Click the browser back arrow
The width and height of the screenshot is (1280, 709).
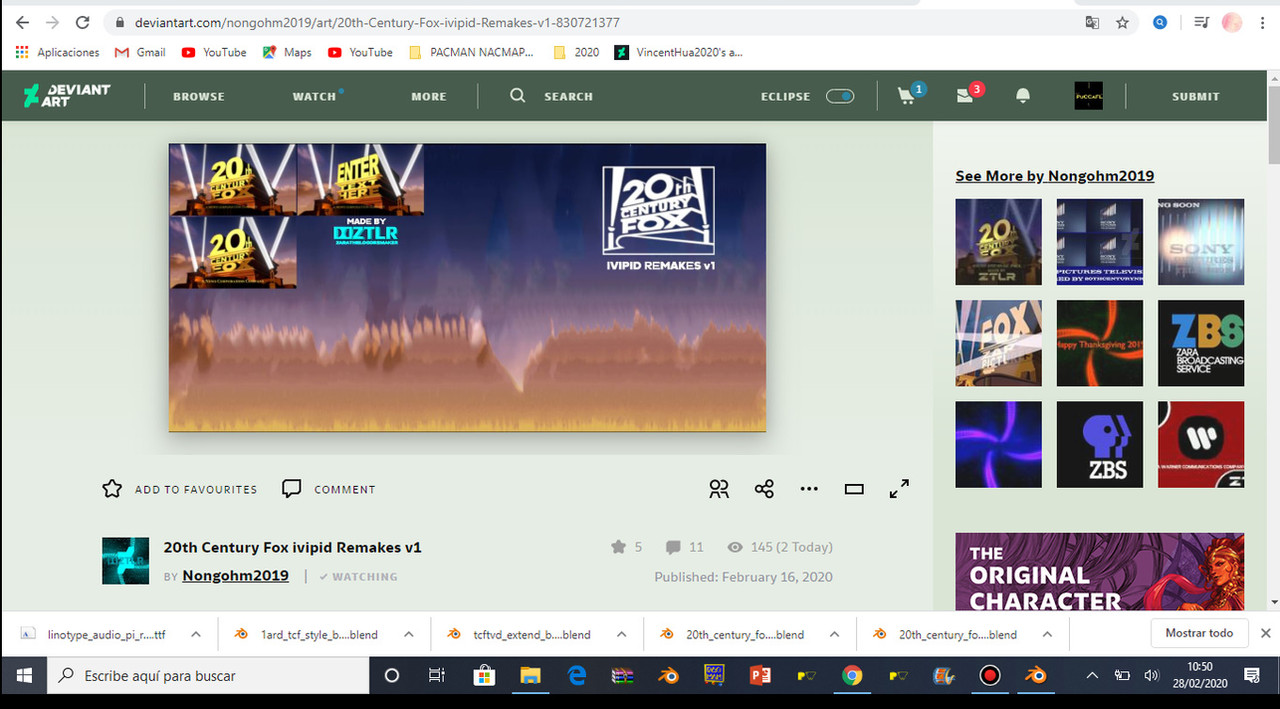pos(23,22)
